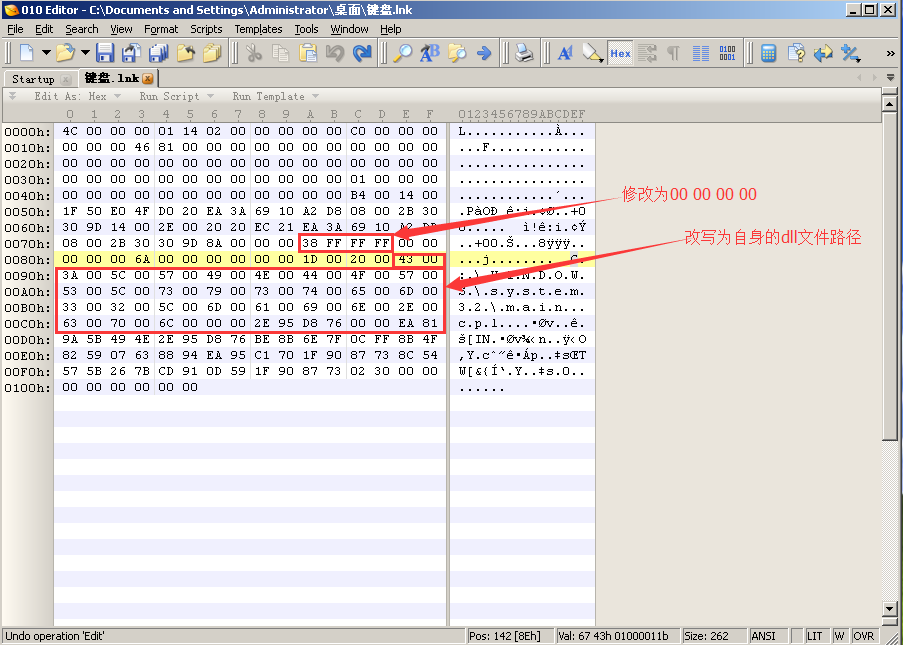Image resolution: width=903 pixels, height=645 pixels.
Task: Click the Save All icon
Action: click(158, 53)
